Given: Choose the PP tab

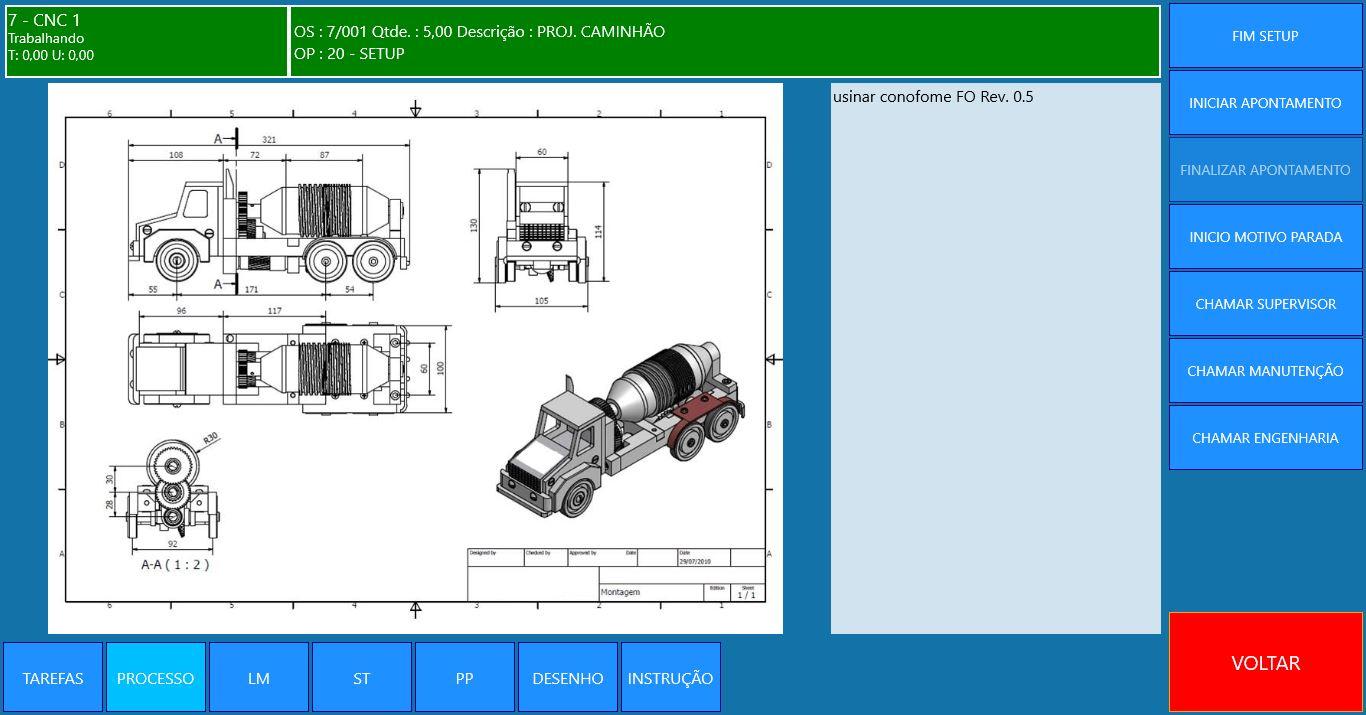Looking at the screenshot, I should pos(465,678).
